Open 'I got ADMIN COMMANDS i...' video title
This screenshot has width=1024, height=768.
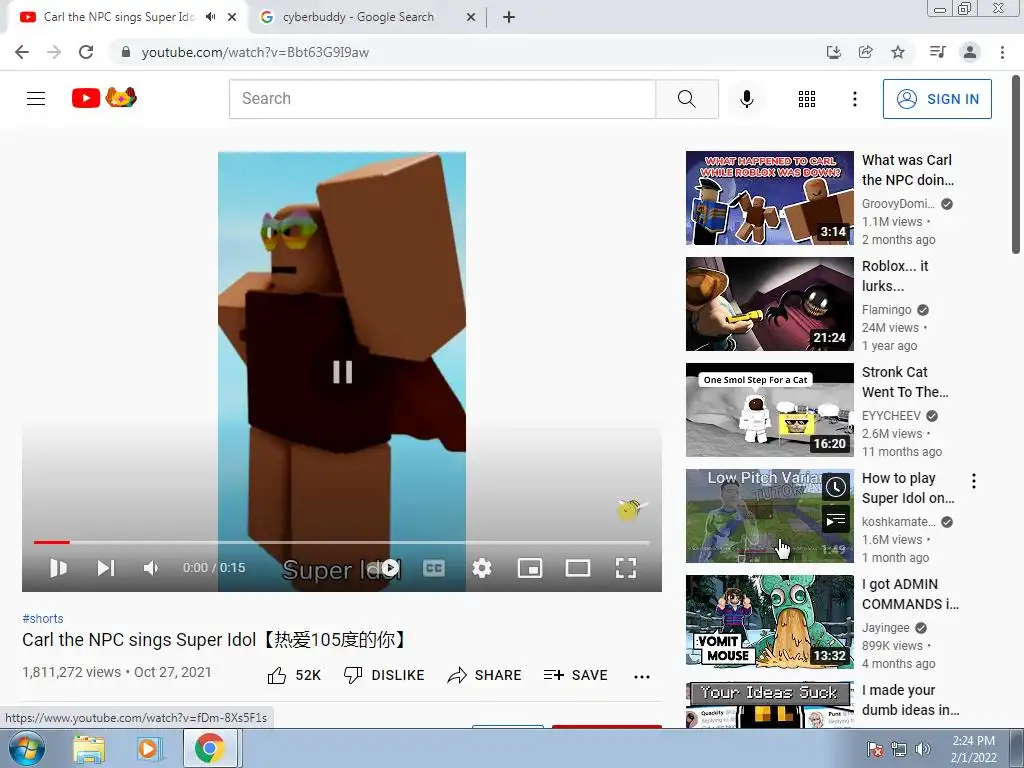910,594
